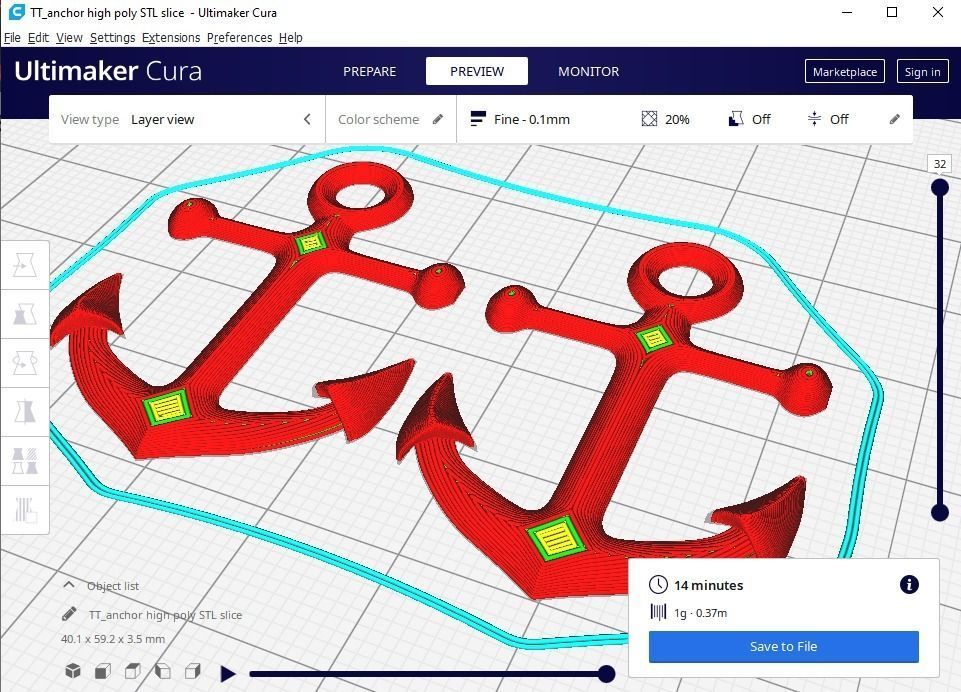The width and height of the screenshot is (961, 692).
Task: Click the 14 minutes print time
Action: click(708, 585)
